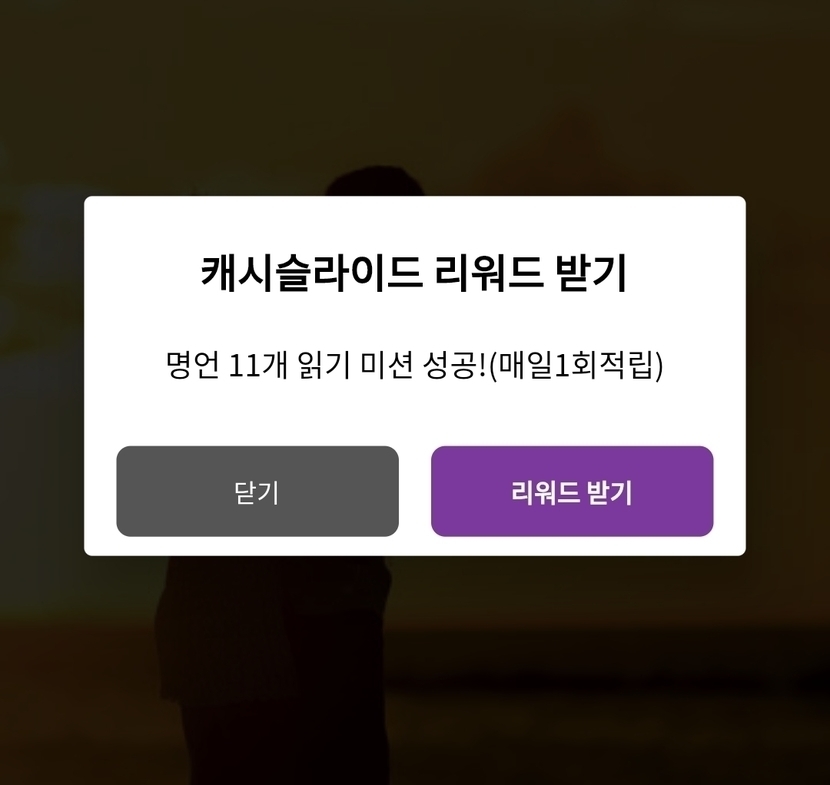Tap the white 리워드 받기 label on the purple button
The image size is (830, 785).
572,493
